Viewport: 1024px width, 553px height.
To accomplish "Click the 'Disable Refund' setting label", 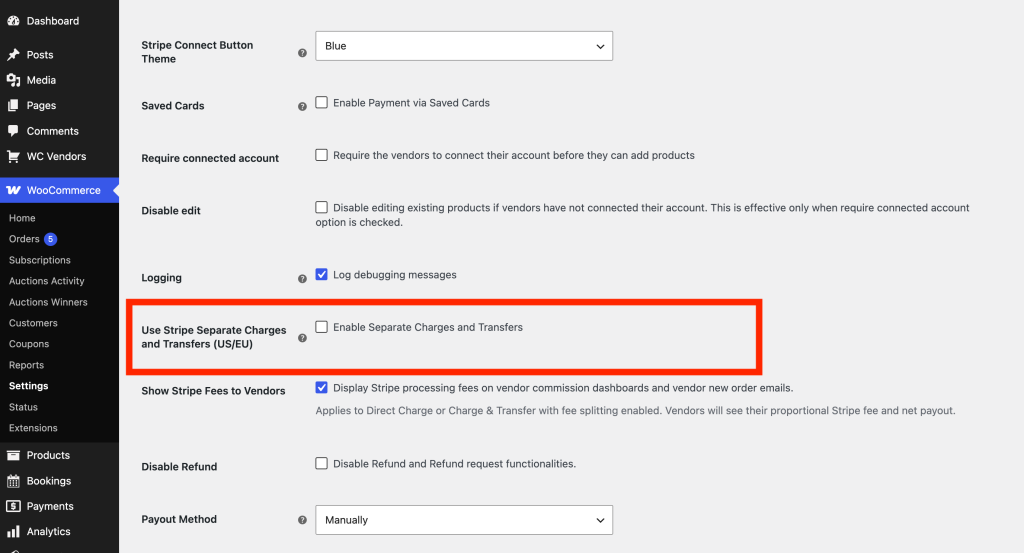I will click(179, 466).
